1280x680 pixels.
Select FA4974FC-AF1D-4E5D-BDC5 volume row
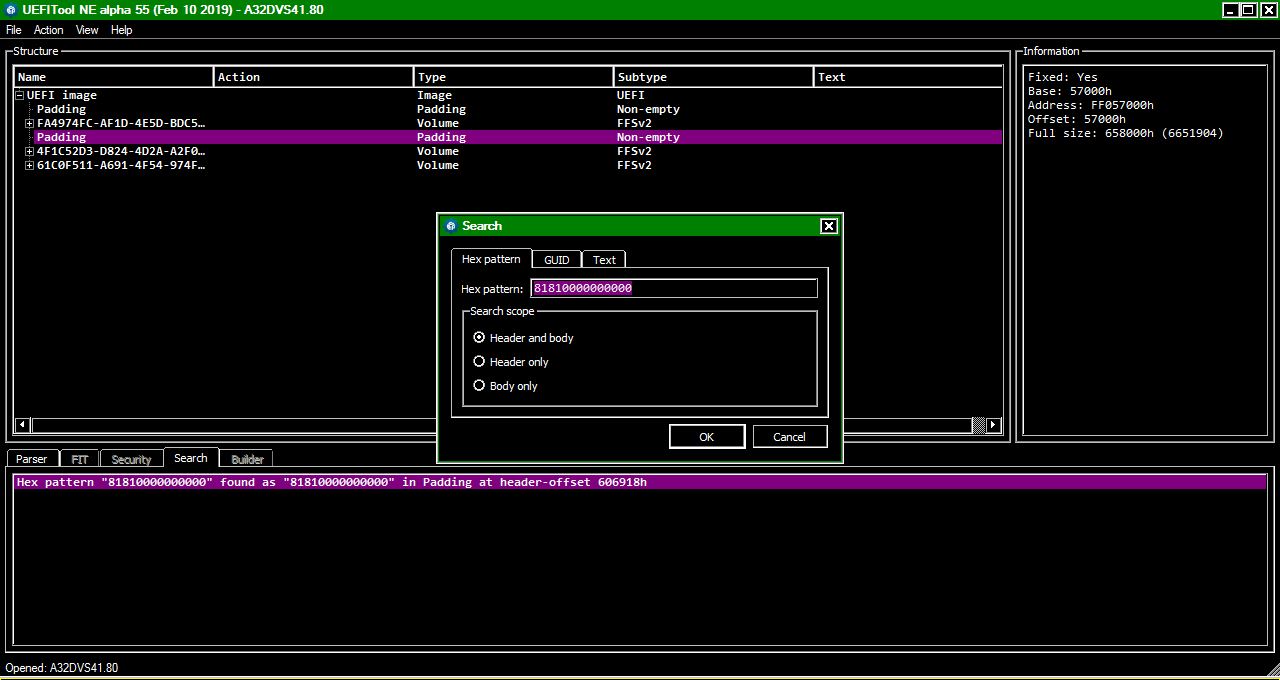[508, 123]
